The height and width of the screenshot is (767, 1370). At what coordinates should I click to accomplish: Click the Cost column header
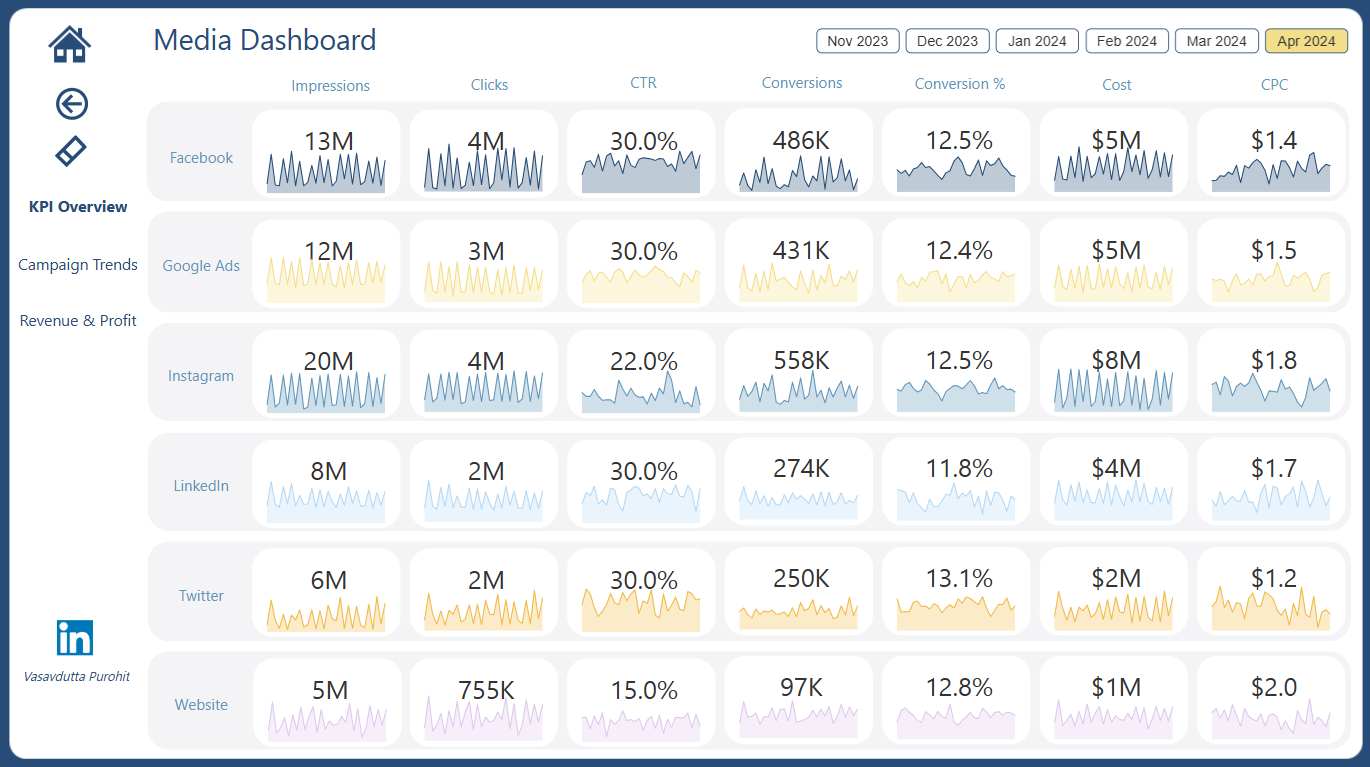pos(1117,85)
